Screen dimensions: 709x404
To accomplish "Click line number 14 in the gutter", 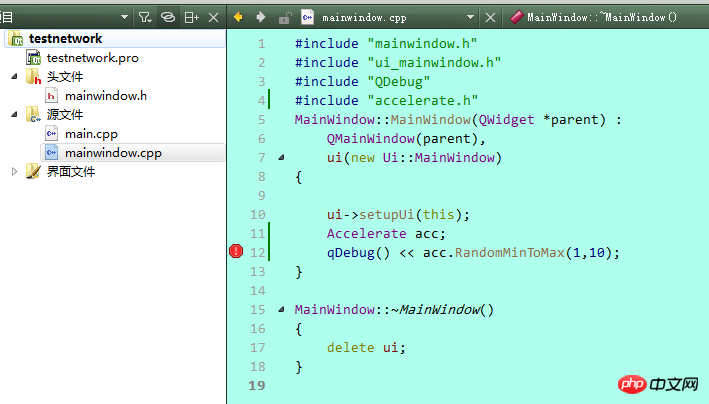I will click(x=258, y=290).
